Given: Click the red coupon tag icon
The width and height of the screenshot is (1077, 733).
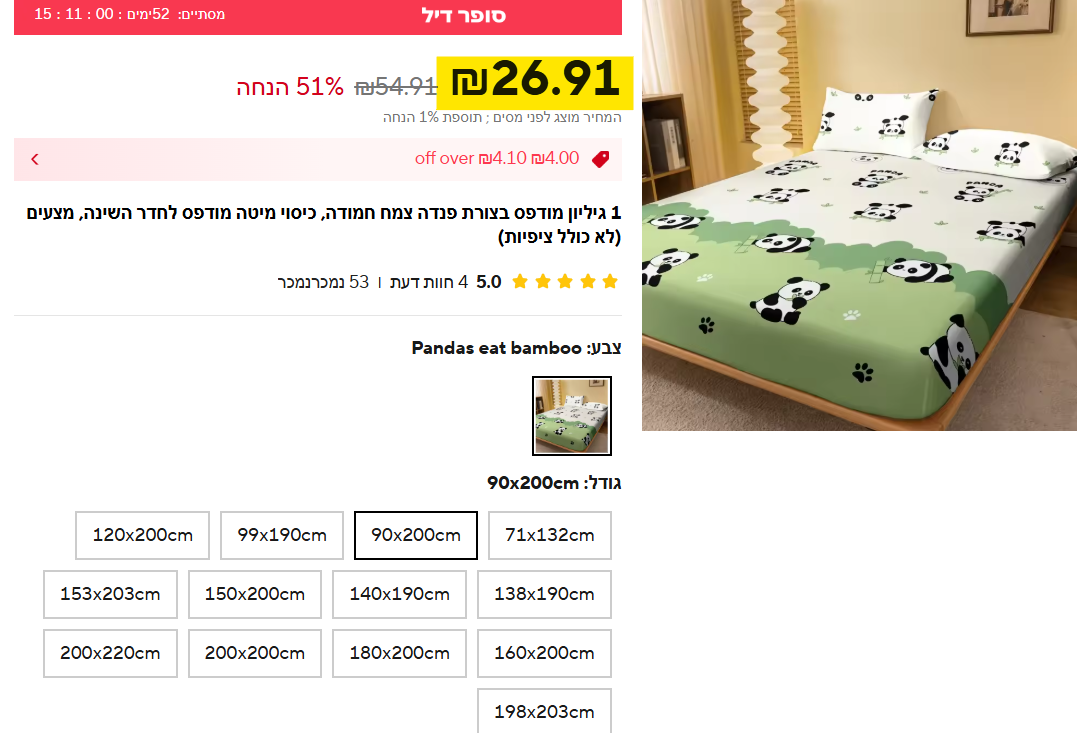Looking at the screenshot, I should pyautogui.click(x=600, y=159).
